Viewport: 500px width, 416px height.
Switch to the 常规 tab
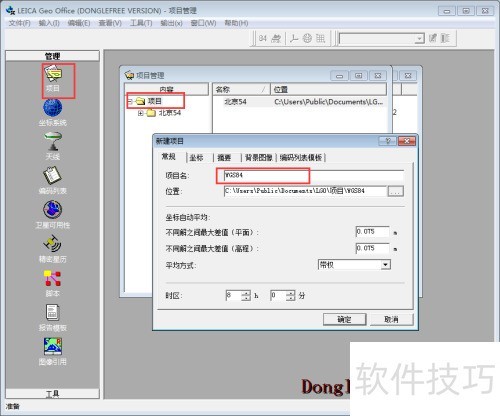pos(169,157)
